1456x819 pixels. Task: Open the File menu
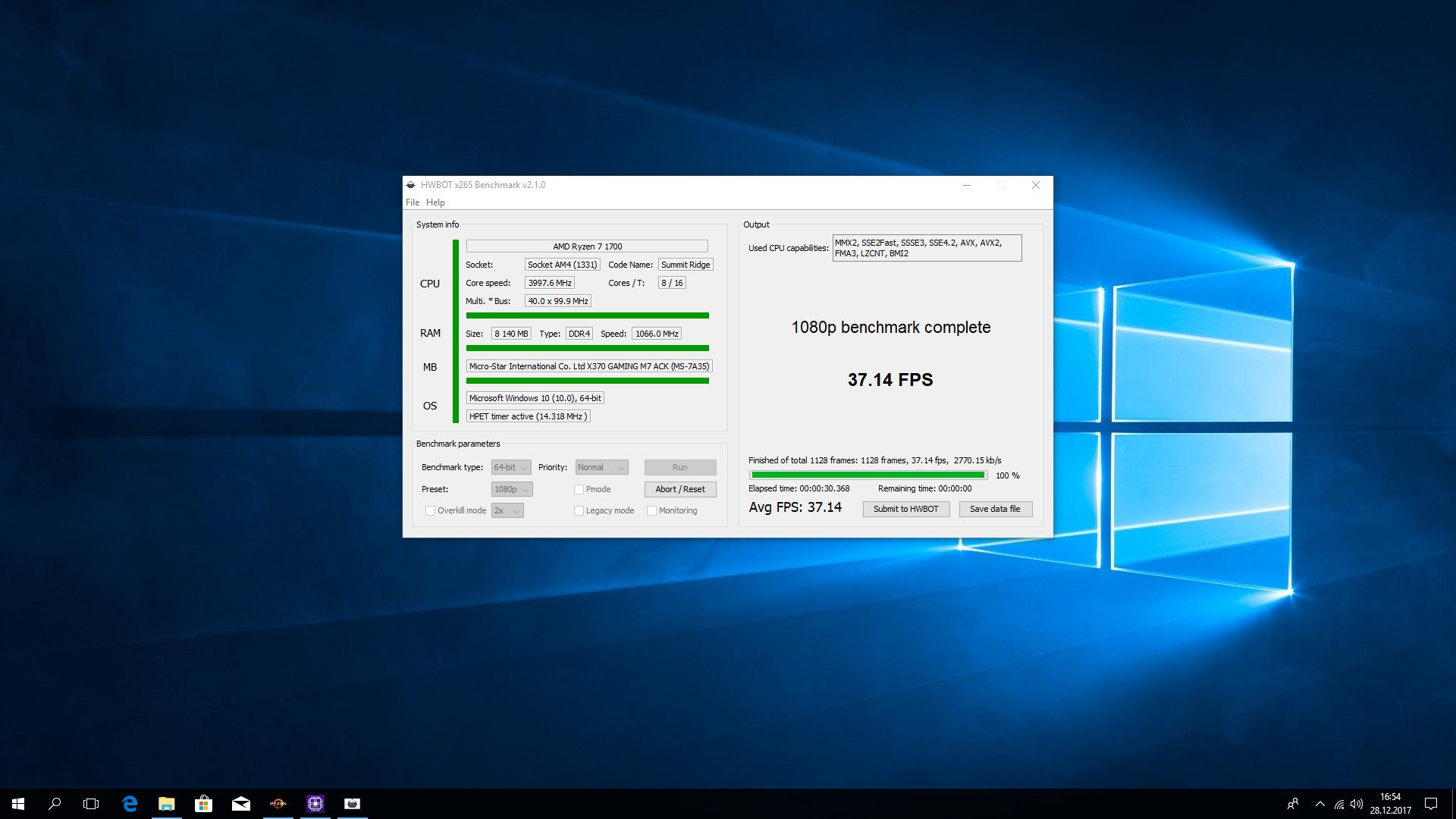pos(412,202)
